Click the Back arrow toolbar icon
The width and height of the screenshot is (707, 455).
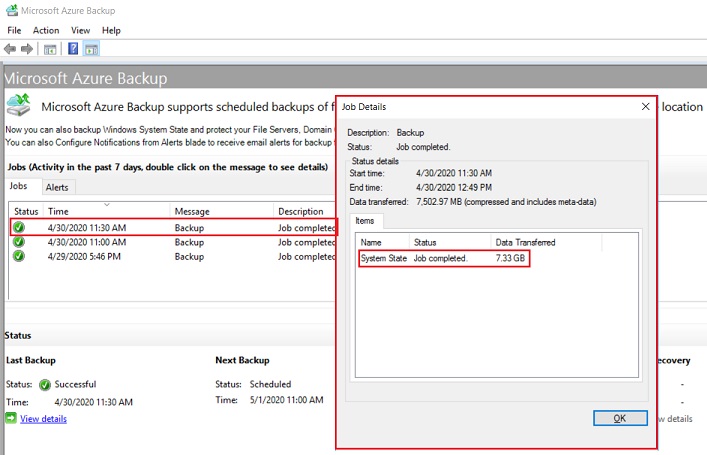click(x=9, y=49)
